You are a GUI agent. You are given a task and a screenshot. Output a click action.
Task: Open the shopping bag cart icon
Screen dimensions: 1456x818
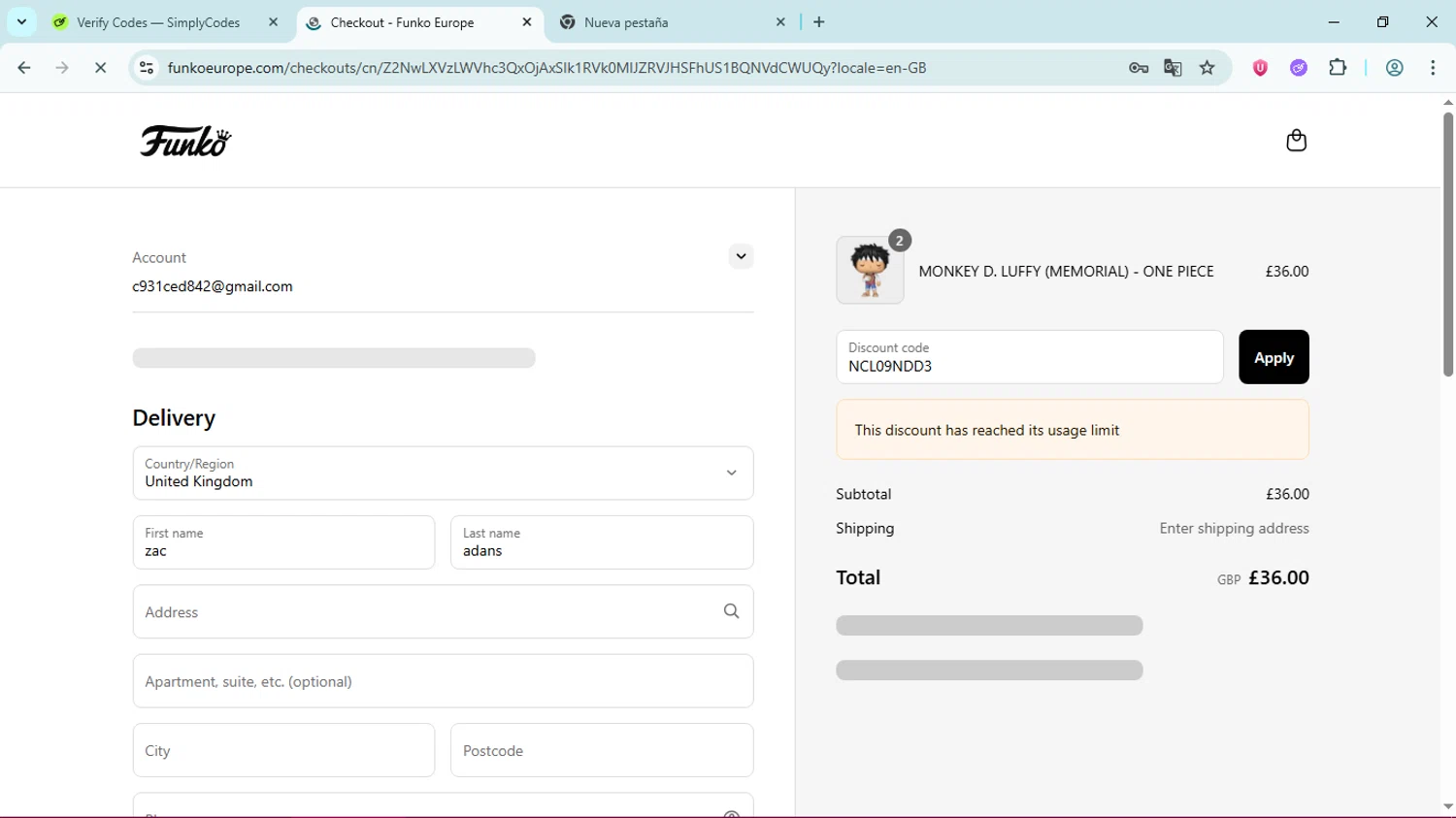[x=1296, y=141]
